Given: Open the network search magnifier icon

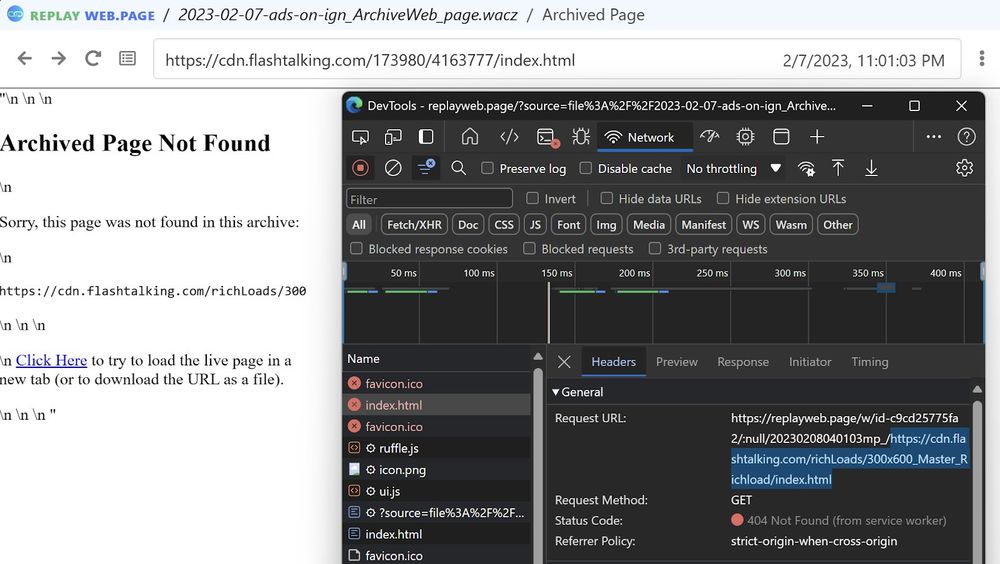Looking at the screenshot, I should pos(458,168).
